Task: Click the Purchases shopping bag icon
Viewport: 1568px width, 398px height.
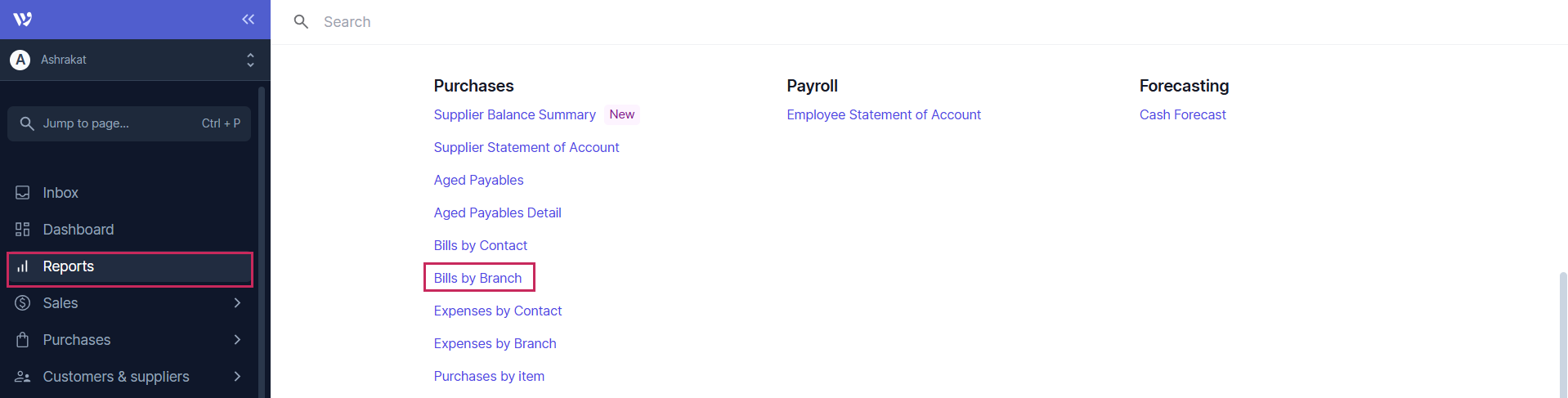Action: pos(23,340)
